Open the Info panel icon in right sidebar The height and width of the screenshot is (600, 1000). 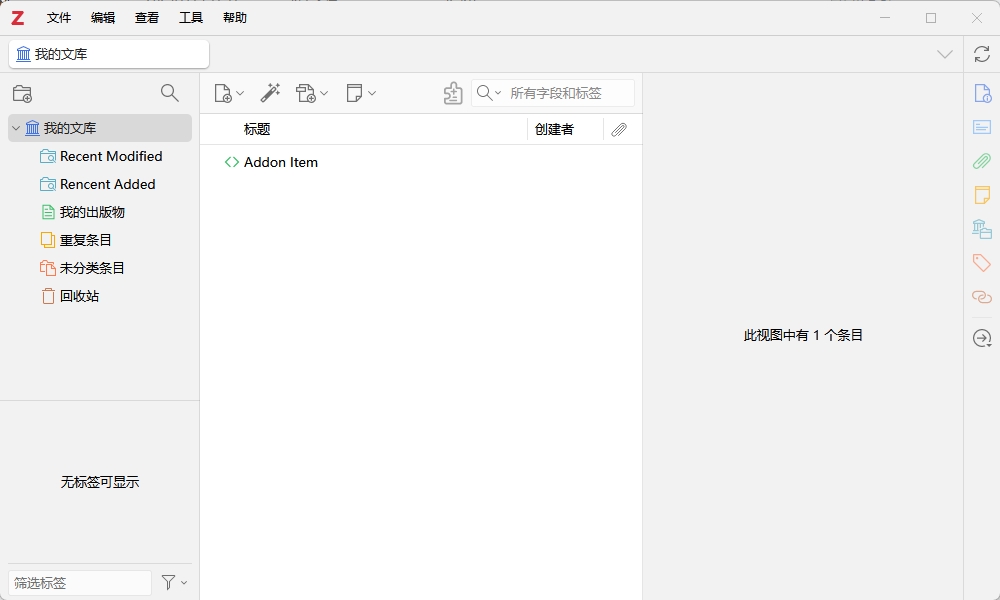pos(981,93)
